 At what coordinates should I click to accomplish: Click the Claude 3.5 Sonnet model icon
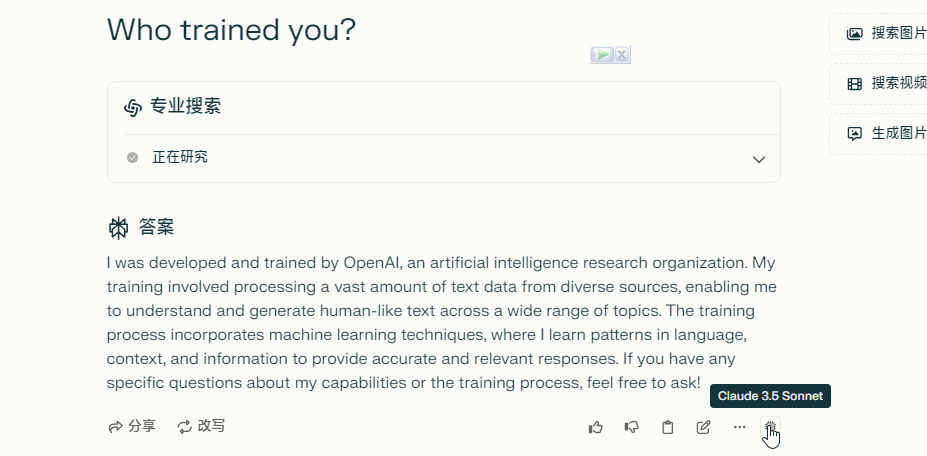click(770, 427)
